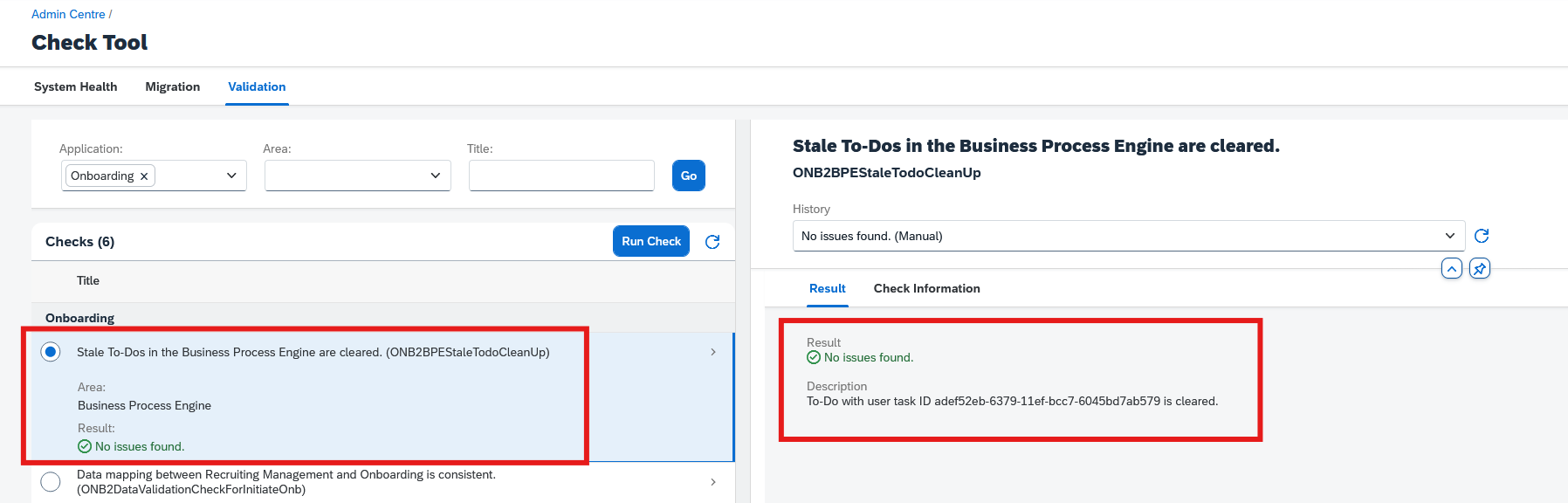Refresh the Checks list
The image size is (1568, 503).
712,242
